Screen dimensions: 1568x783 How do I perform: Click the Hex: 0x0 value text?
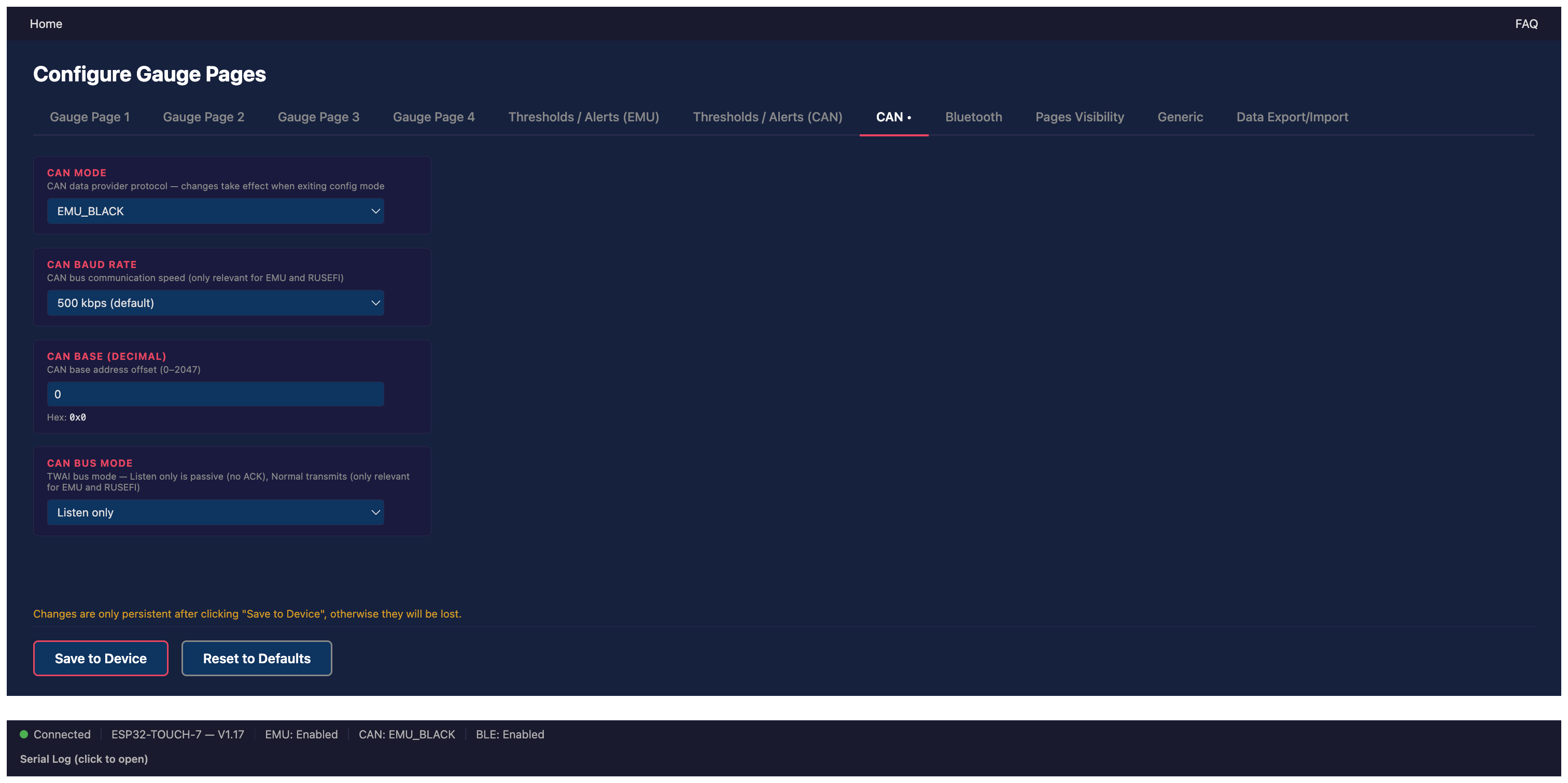[66, 417]
